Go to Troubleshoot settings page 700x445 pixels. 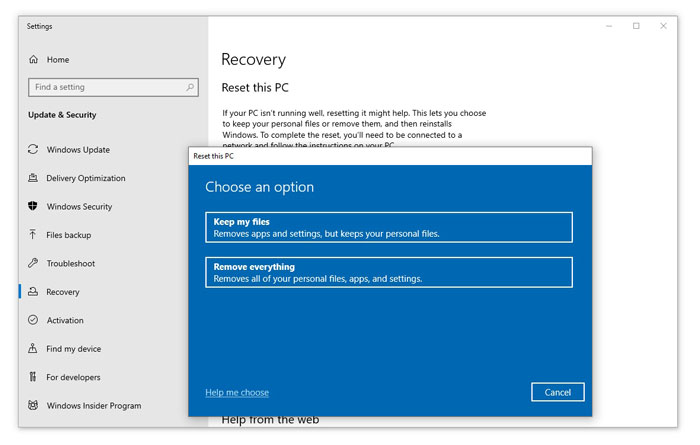71,264
